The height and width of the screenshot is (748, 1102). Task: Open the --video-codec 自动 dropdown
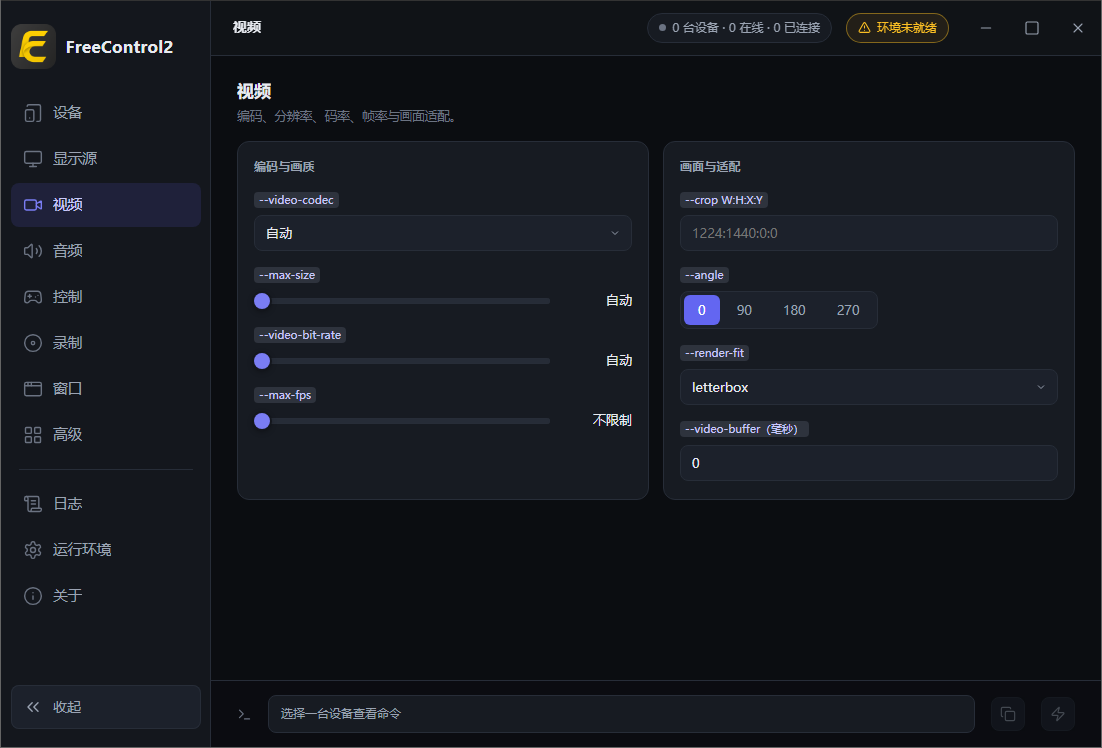pos(443,233)
